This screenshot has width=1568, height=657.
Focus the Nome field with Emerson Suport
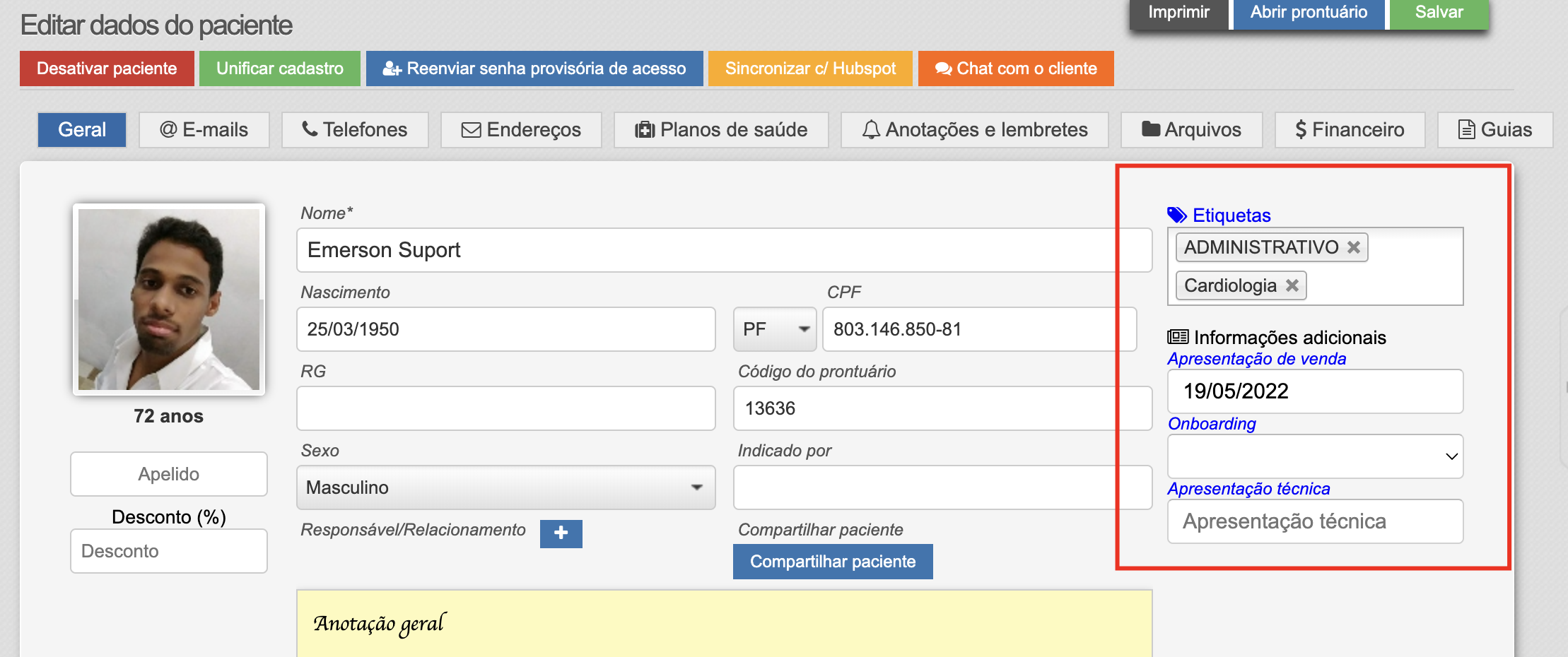(725, 250)
